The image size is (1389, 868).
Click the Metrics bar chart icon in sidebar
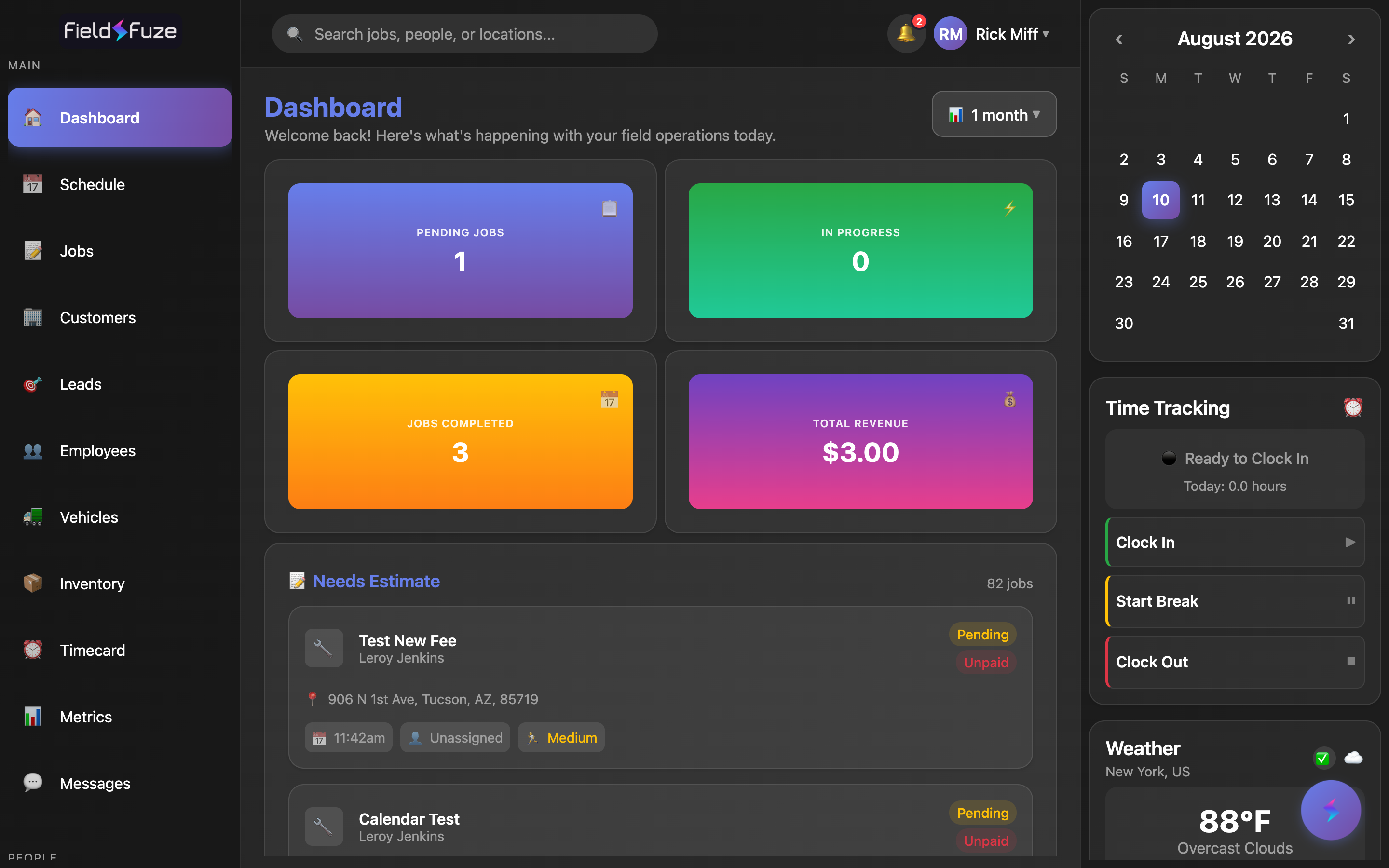33,717
